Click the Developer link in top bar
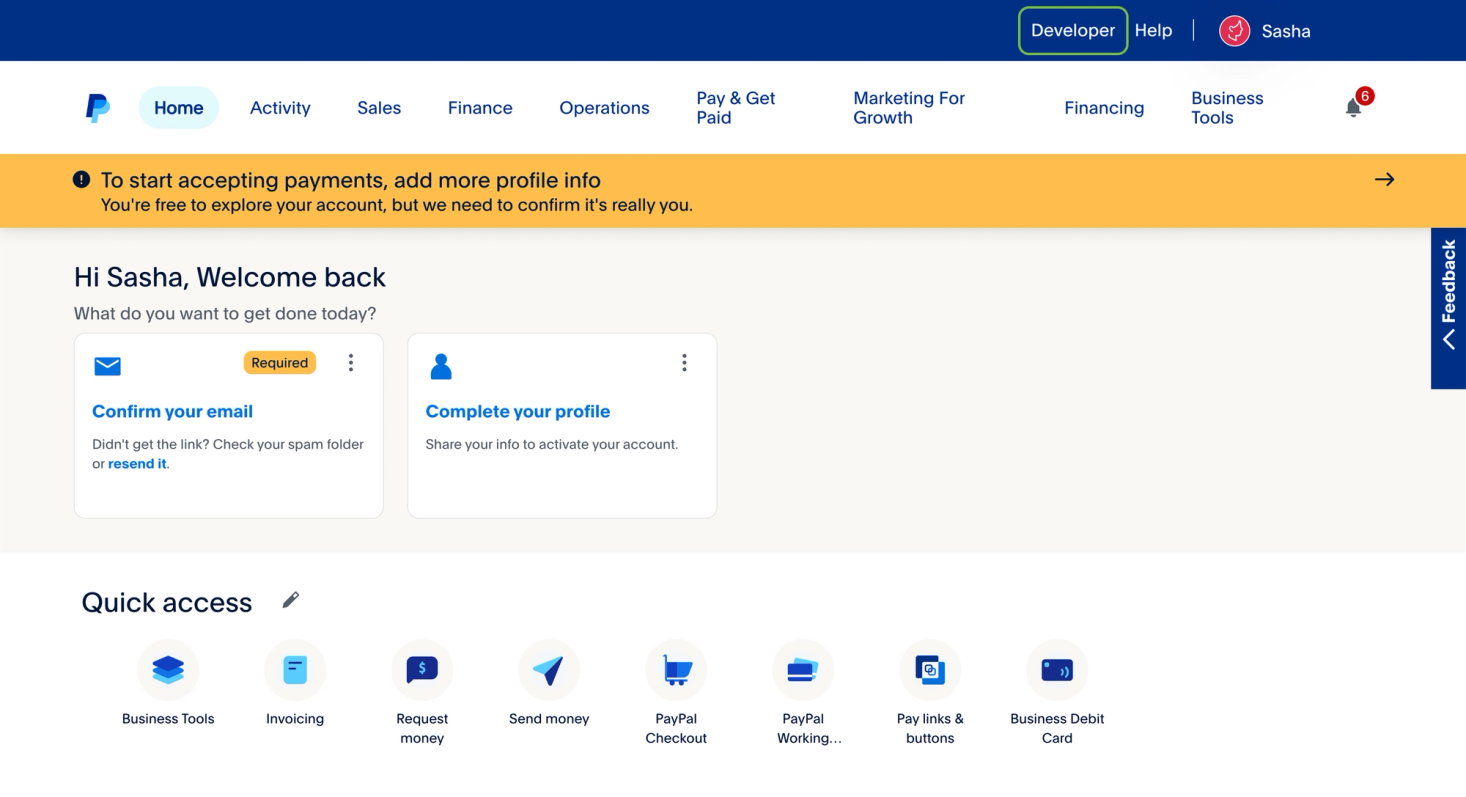 point(1073,31)
